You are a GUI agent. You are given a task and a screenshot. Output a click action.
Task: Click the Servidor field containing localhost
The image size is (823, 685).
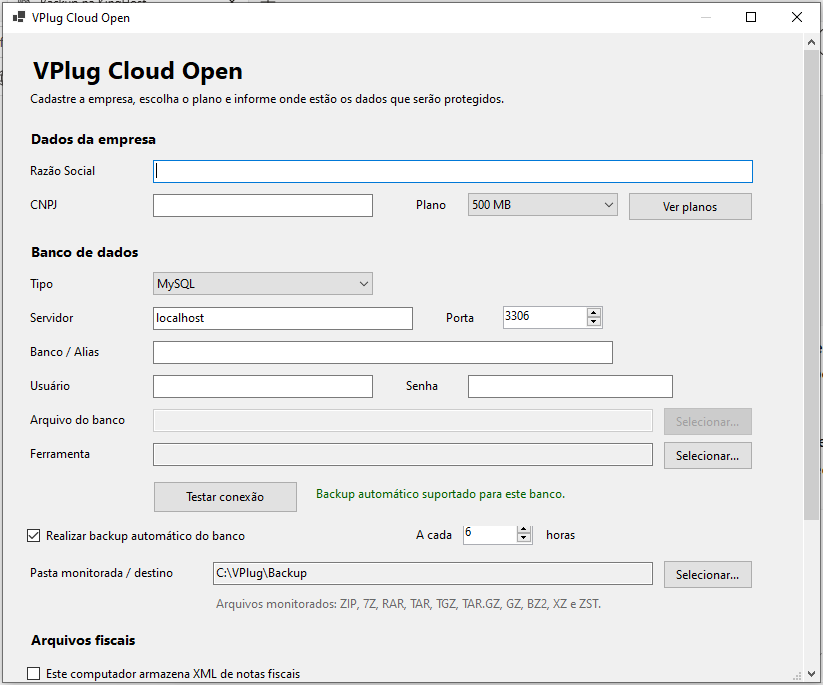pyautogui.click(x=282, y=318)
